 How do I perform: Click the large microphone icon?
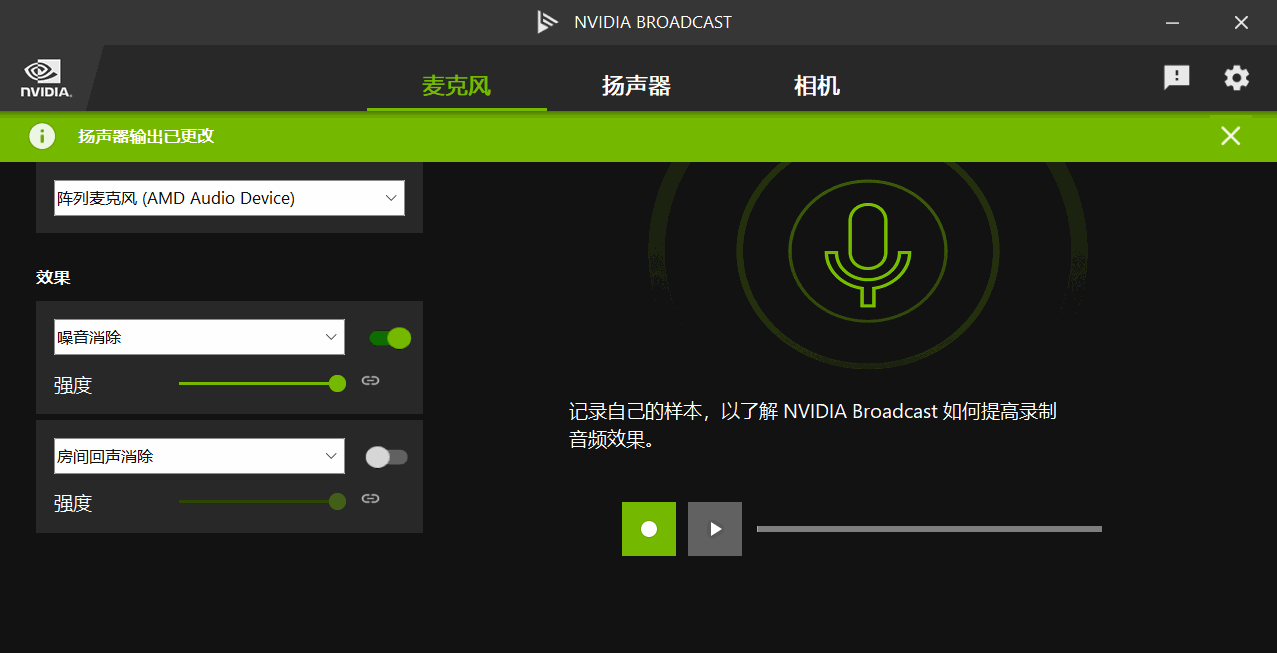pos(868,254)
